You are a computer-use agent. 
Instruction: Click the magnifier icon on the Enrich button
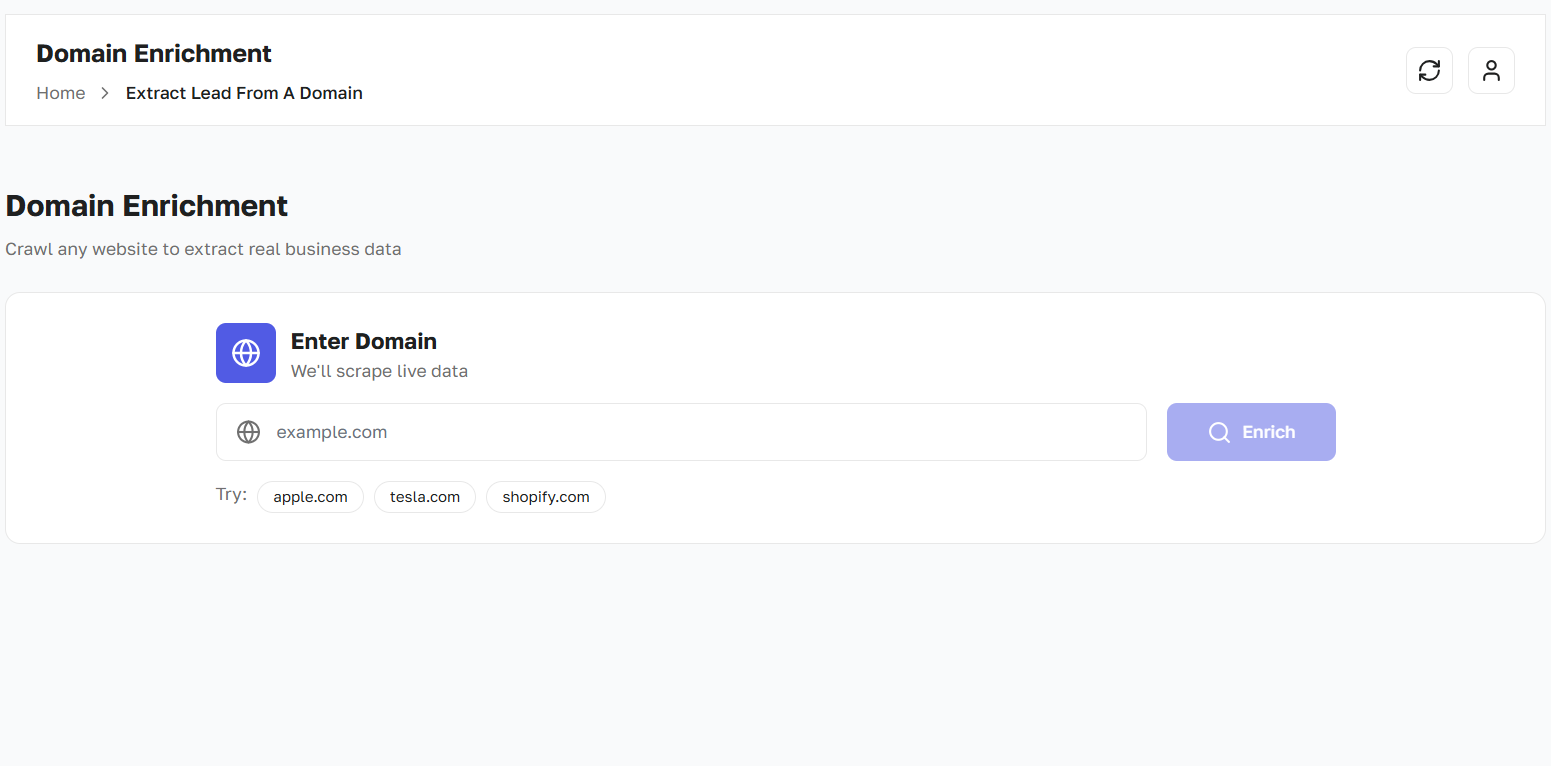(x=1219, y=432)
